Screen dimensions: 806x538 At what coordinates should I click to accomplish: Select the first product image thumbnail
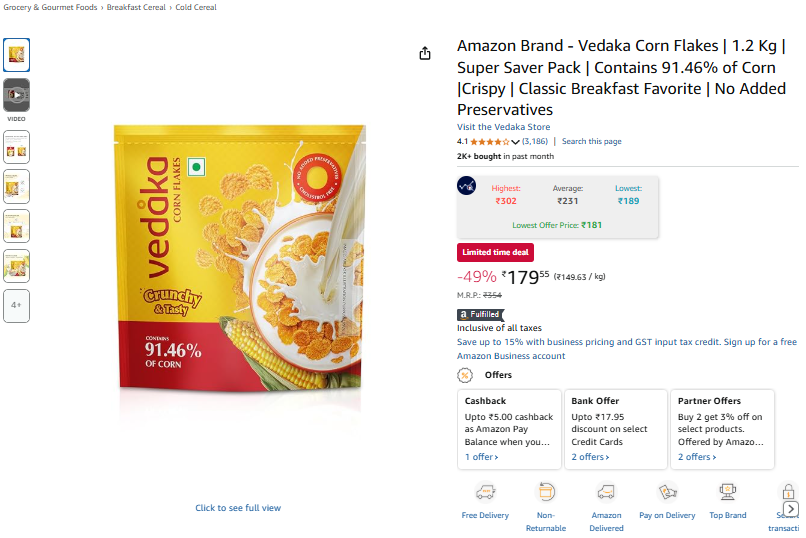pyautogui.click(x=16, y=55)
